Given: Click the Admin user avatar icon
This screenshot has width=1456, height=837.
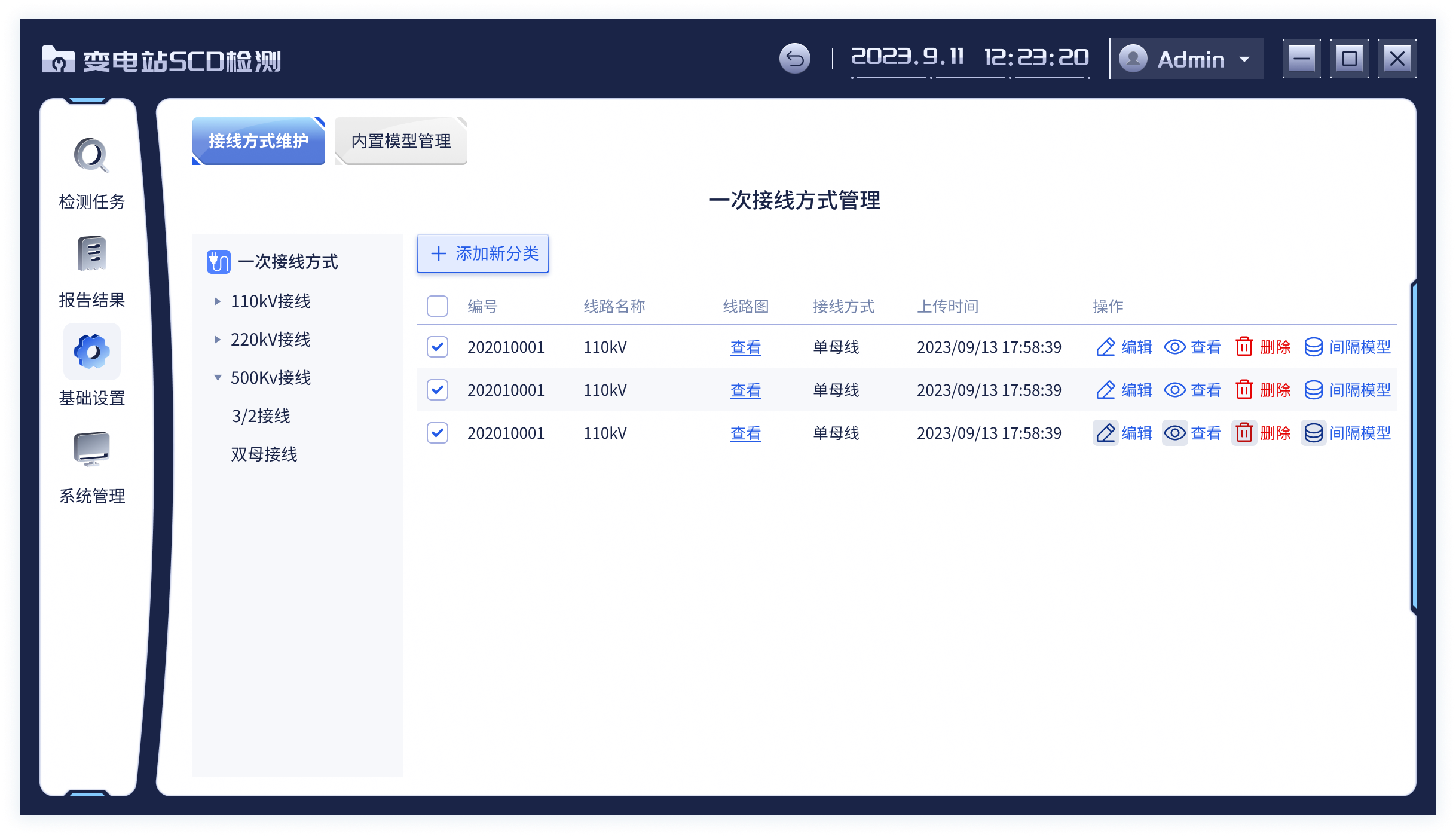Looking at the screenshot, I should [x=1133, y=59].
